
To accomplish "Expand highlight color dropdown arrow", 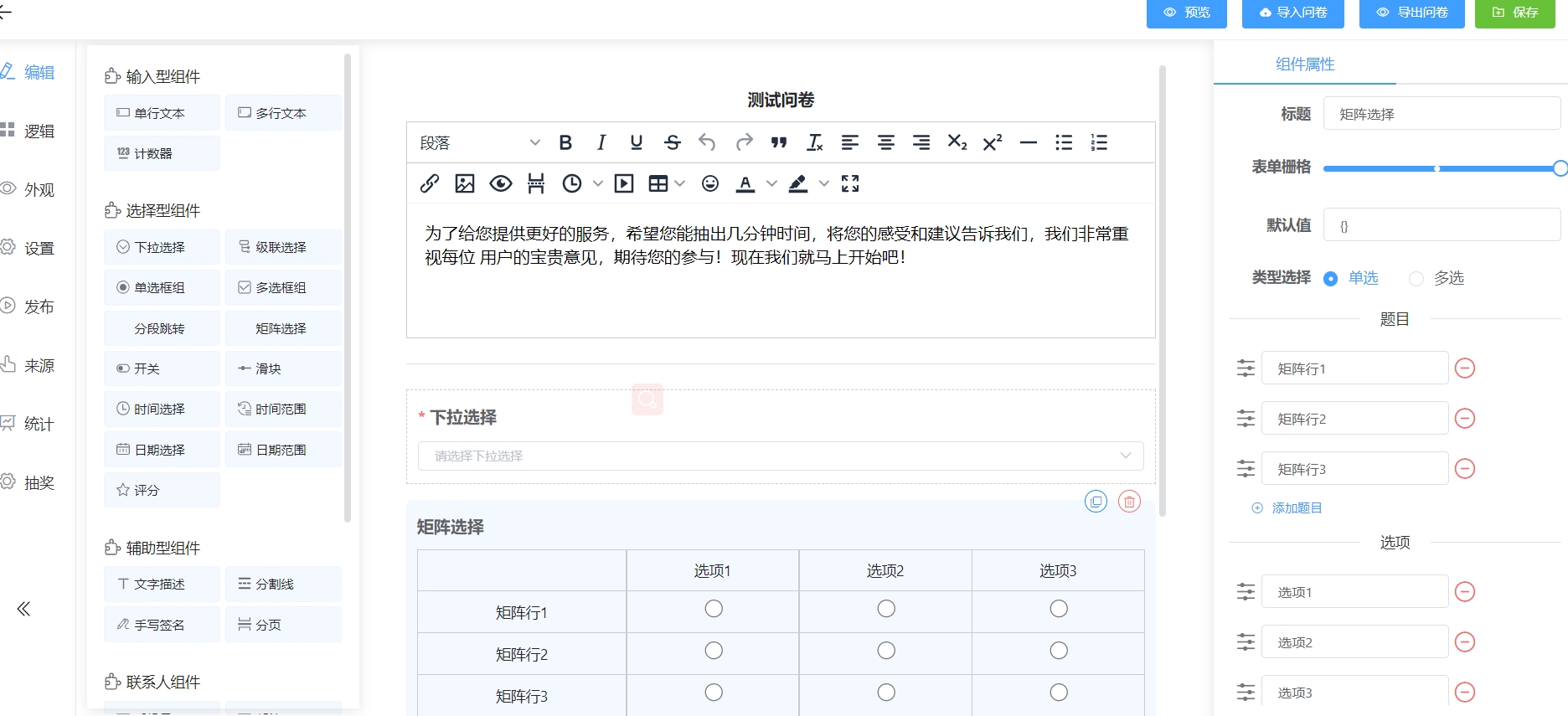I will pos(824,183).
